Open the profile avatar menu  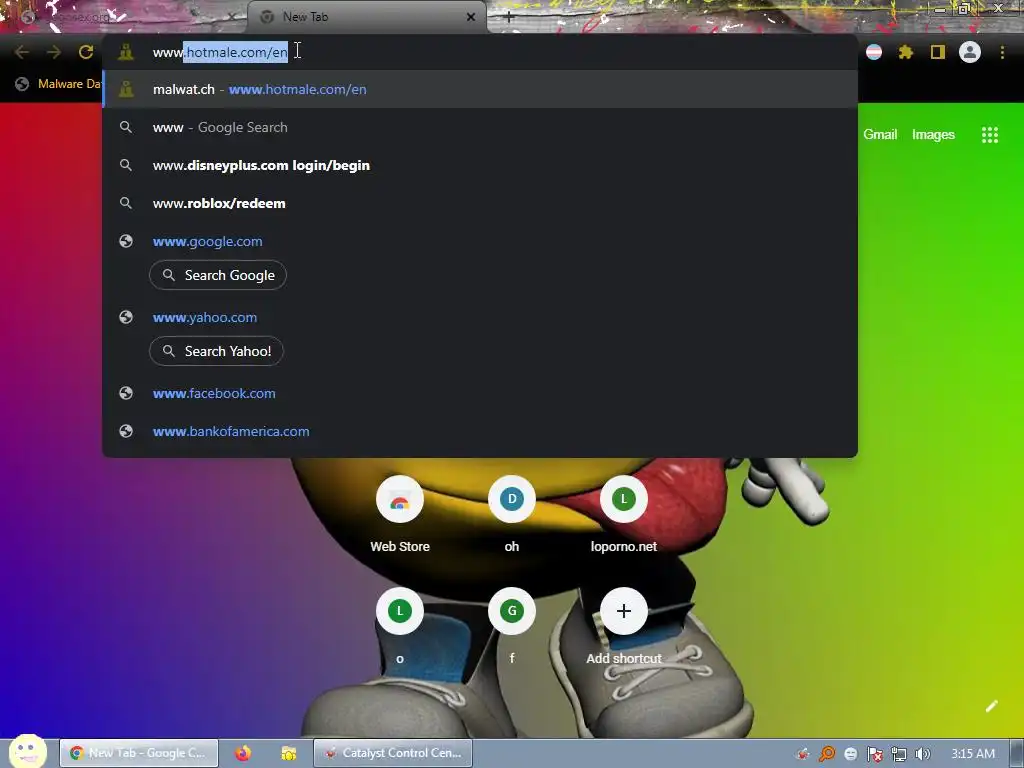[970, 52]
